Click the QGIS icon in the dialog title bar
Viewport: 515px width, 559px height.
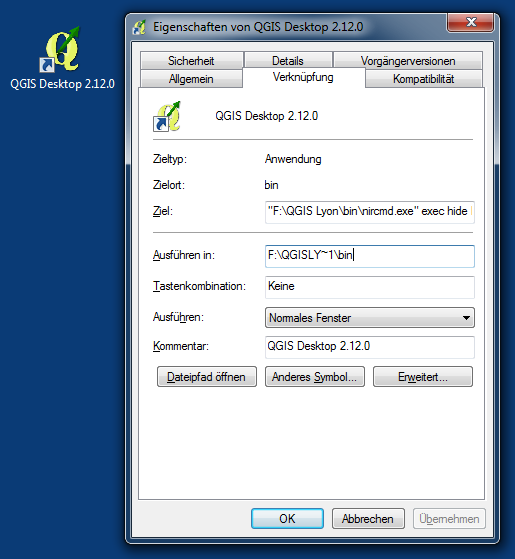point(140,27)
